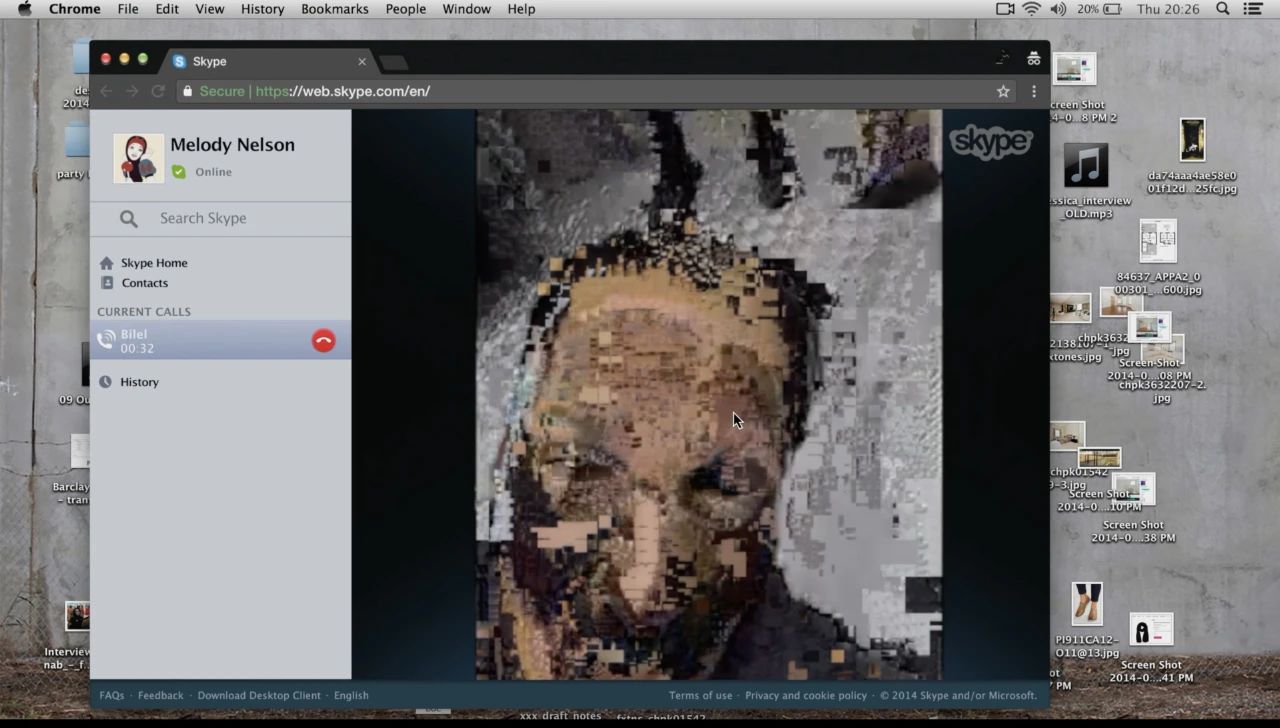The image size is (1280, 728).
Task: Click the Wi-Fi status icon
Action: (1031, 9)
